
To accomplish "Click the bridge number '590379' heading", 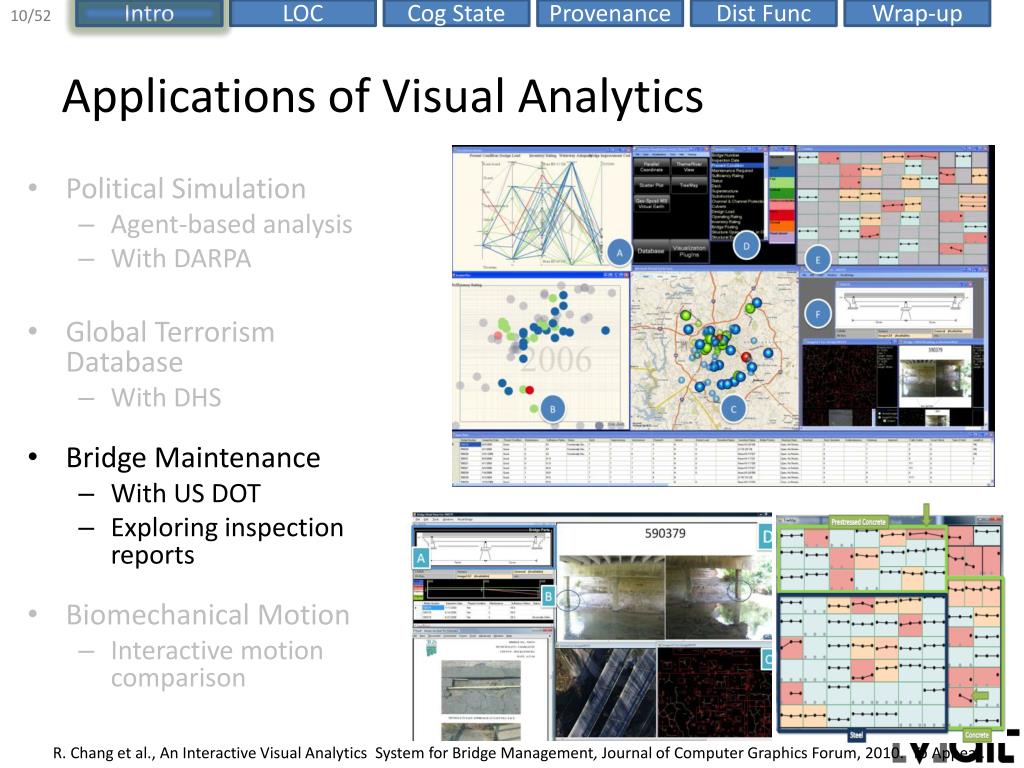I will click(x=665, y=533).
